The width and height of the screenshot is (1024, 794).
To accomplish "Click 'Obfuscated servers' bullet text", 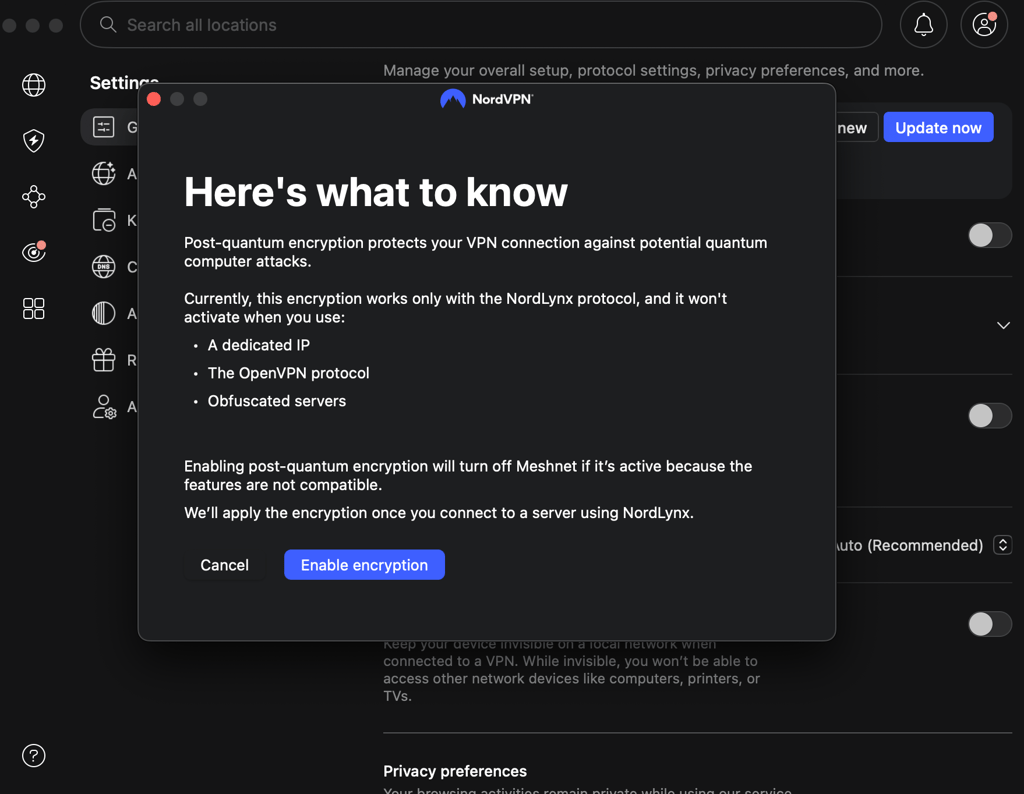I will 277,401.
